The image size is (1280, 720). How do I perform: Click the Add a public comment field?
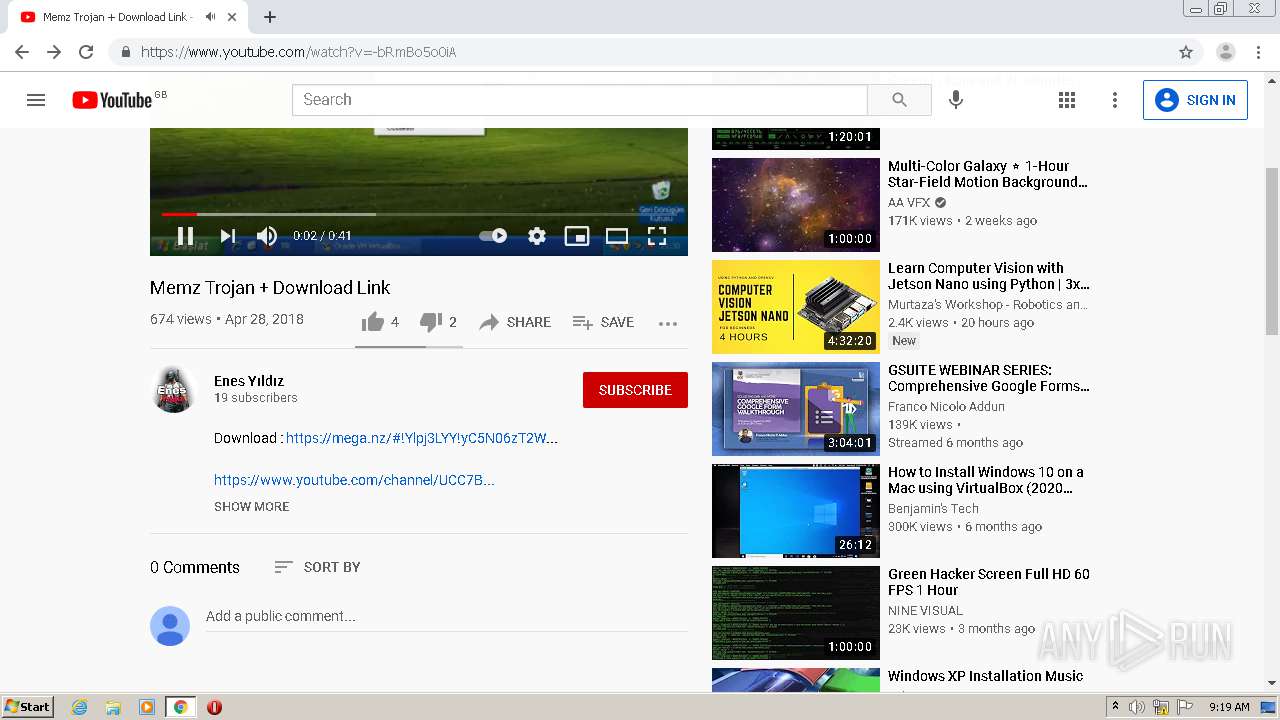446,616
